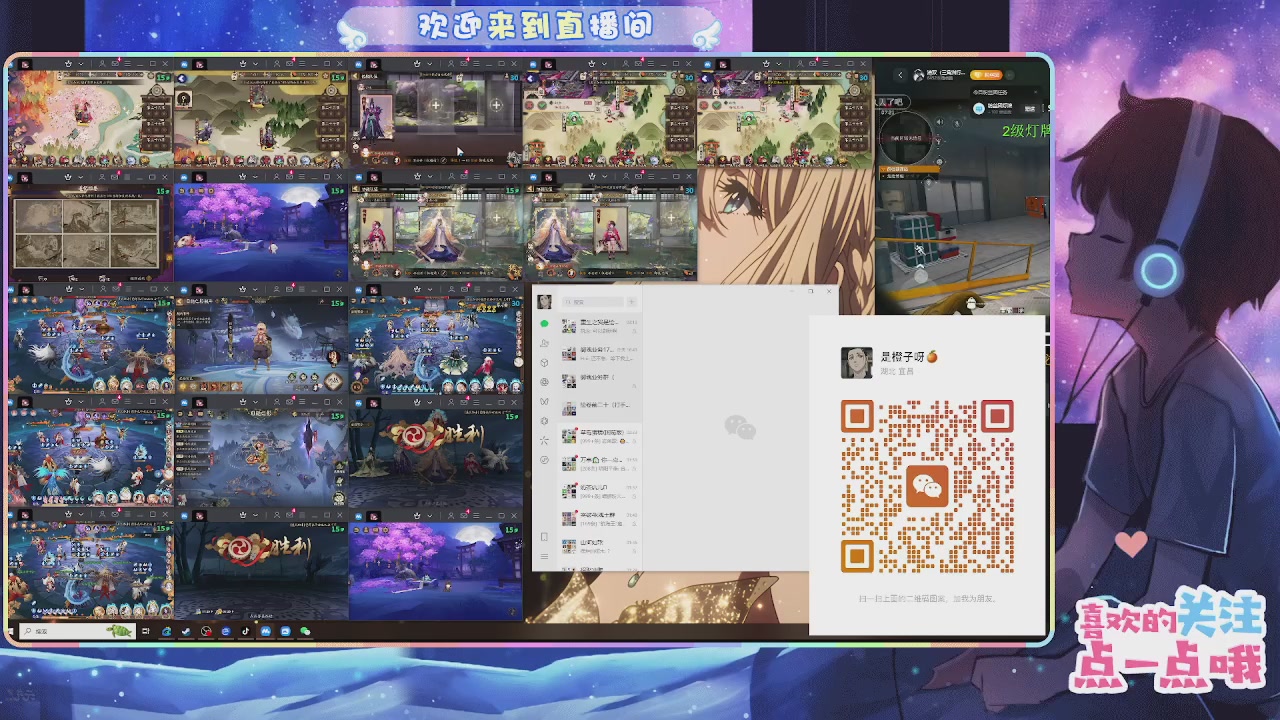The width and height of the screenshot is (1280, 720).
Task: Open Microsoft Edge from the taskbar
Action: [166, 631]
